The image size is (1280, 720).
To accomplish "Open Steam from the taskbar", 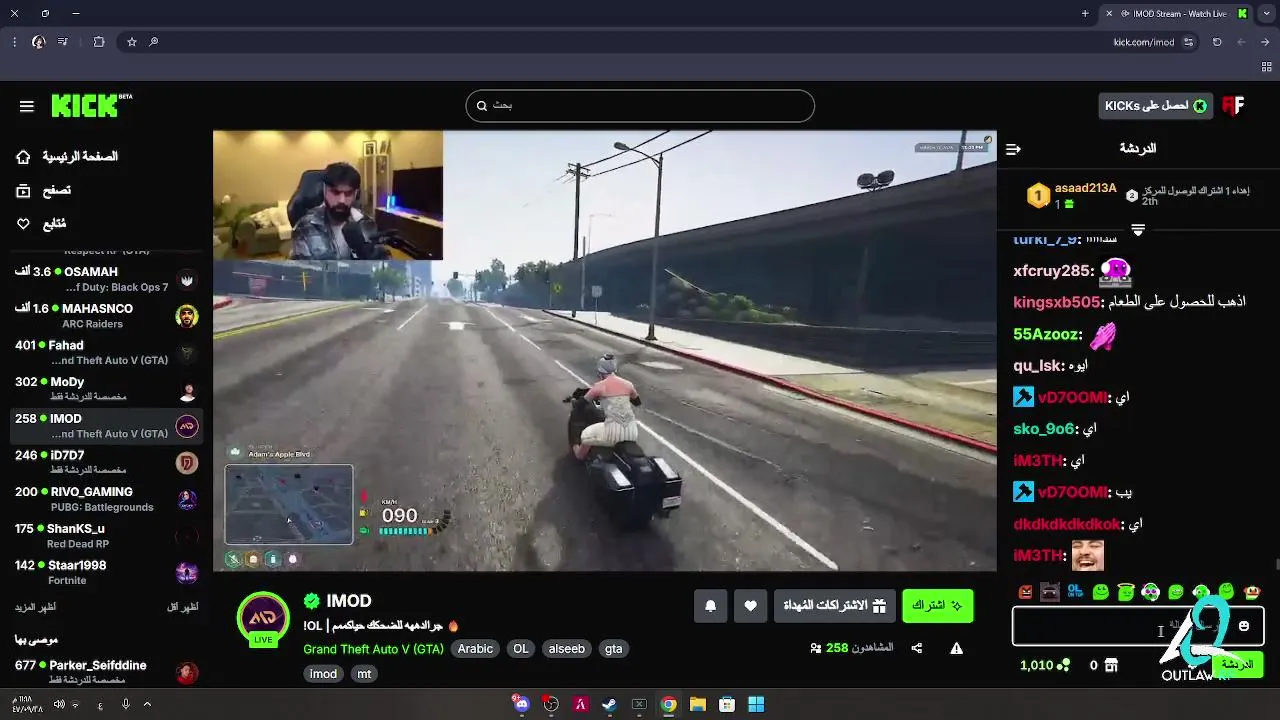I will [x=609, y=704].
